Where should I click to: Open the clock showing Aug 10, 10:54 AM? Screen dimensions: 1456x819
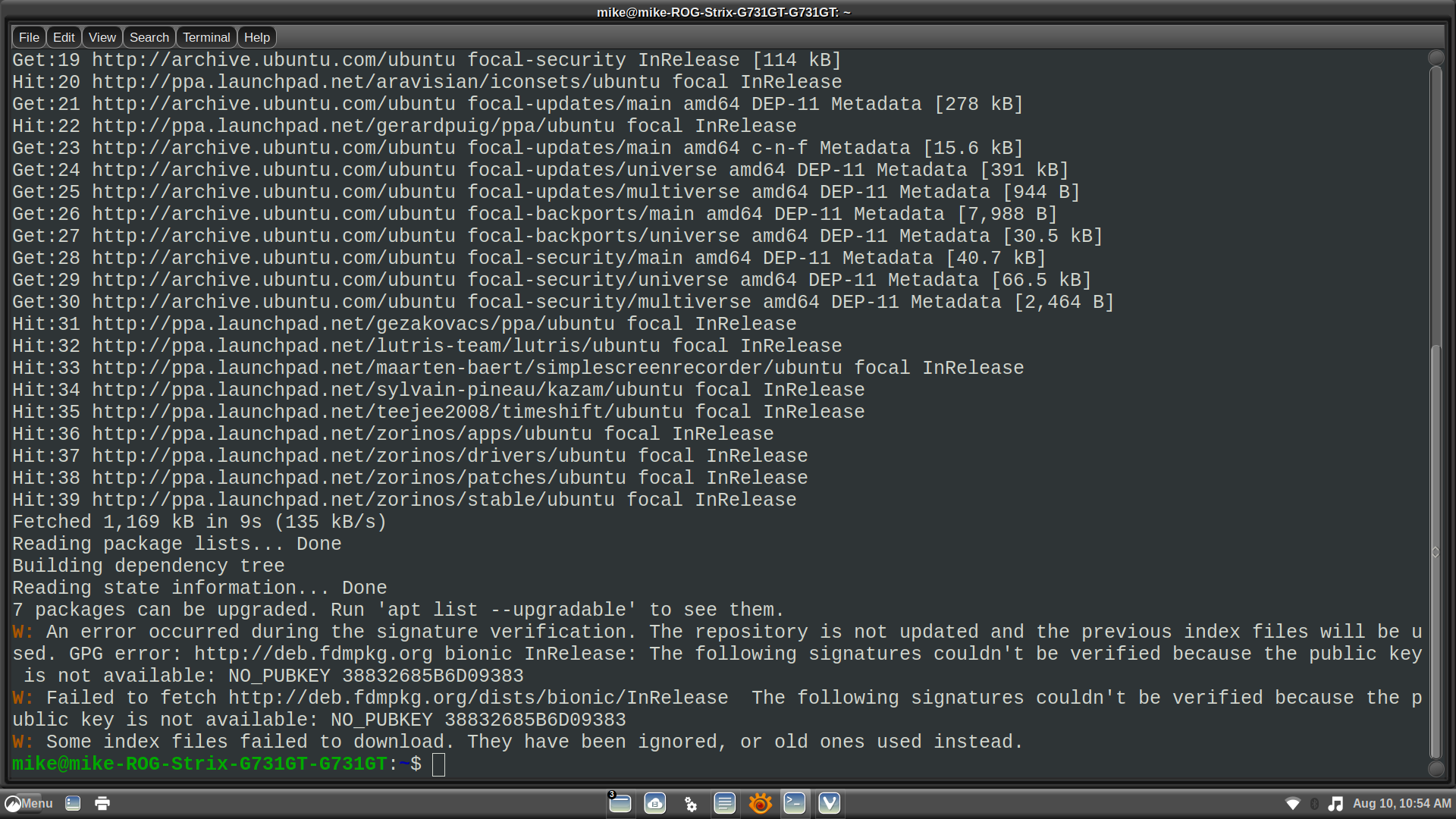pos(1401,803)
